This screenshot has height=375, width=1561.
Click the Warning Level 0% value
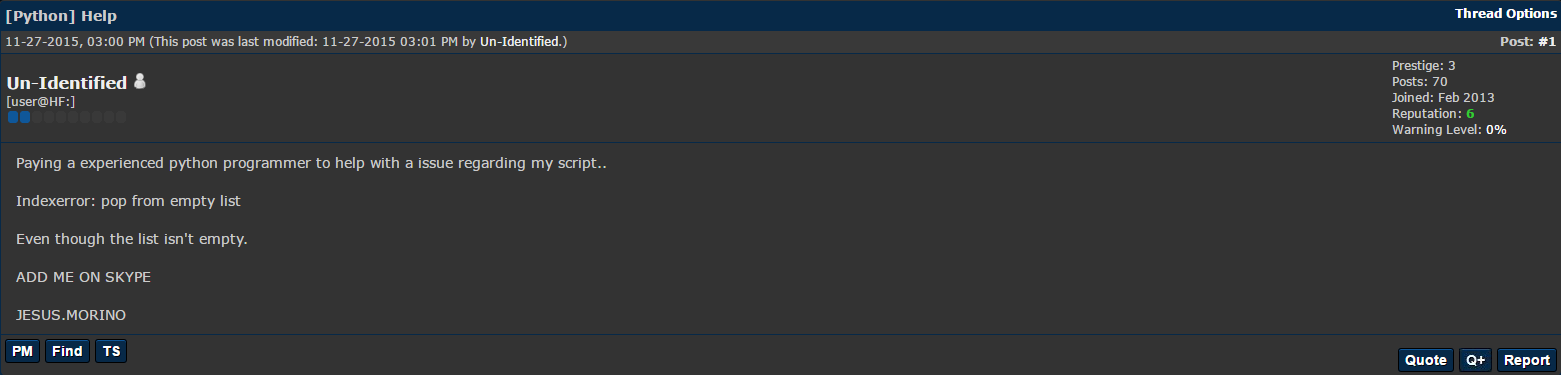(1496, 130)
